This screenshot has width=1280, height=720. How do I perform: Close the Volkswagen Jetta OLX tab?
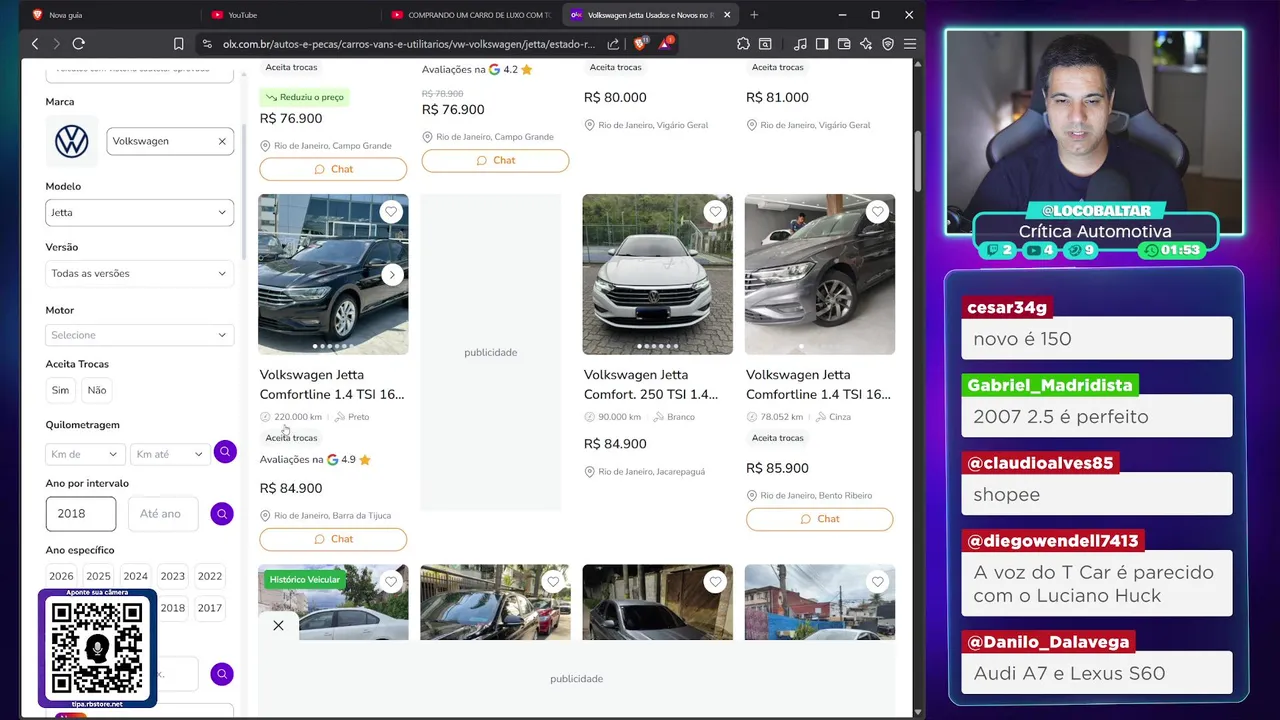point(727,15)
